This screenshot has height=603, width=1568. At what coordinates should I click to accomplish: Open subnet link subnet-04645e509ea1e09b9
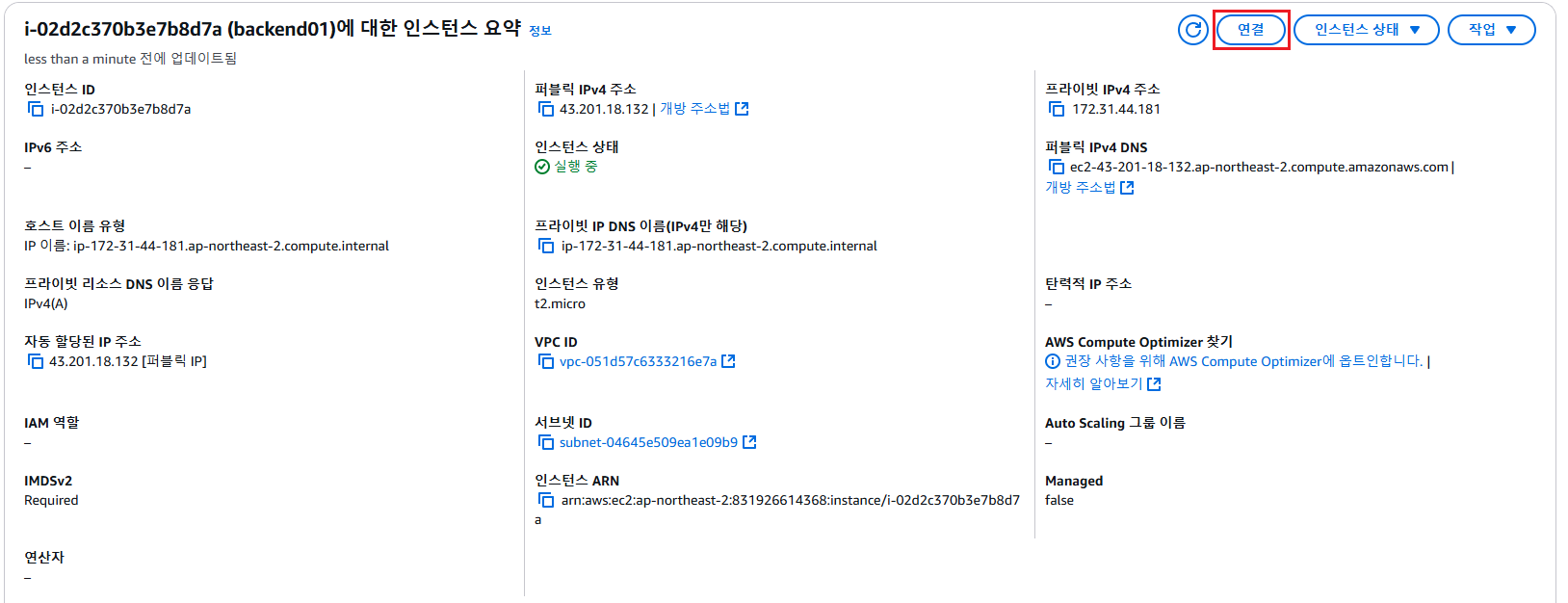click(648, 442)
